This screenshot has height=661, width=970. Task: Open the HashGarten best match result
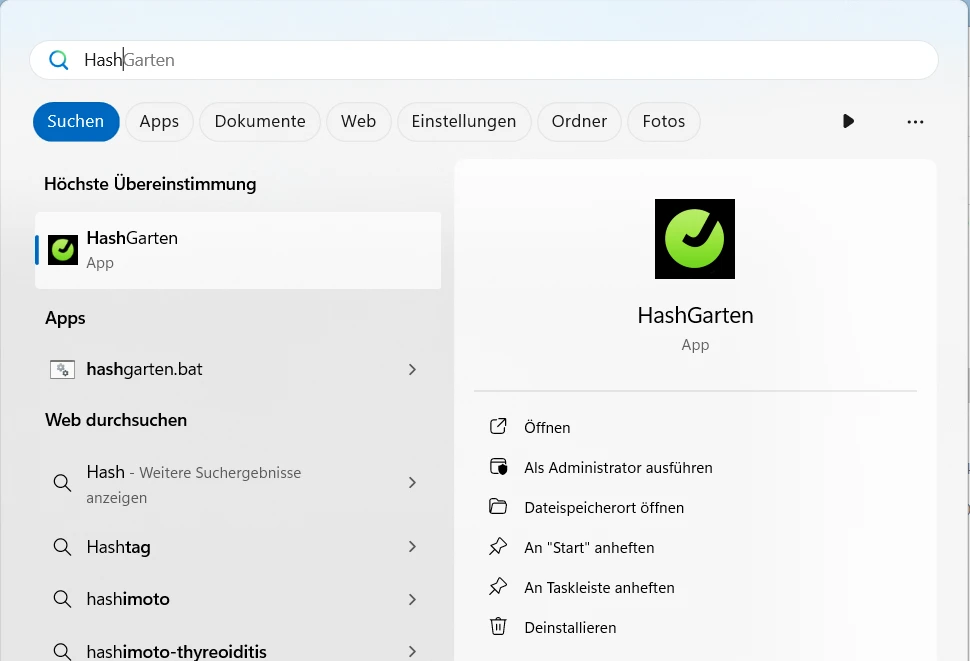(238, 250)
